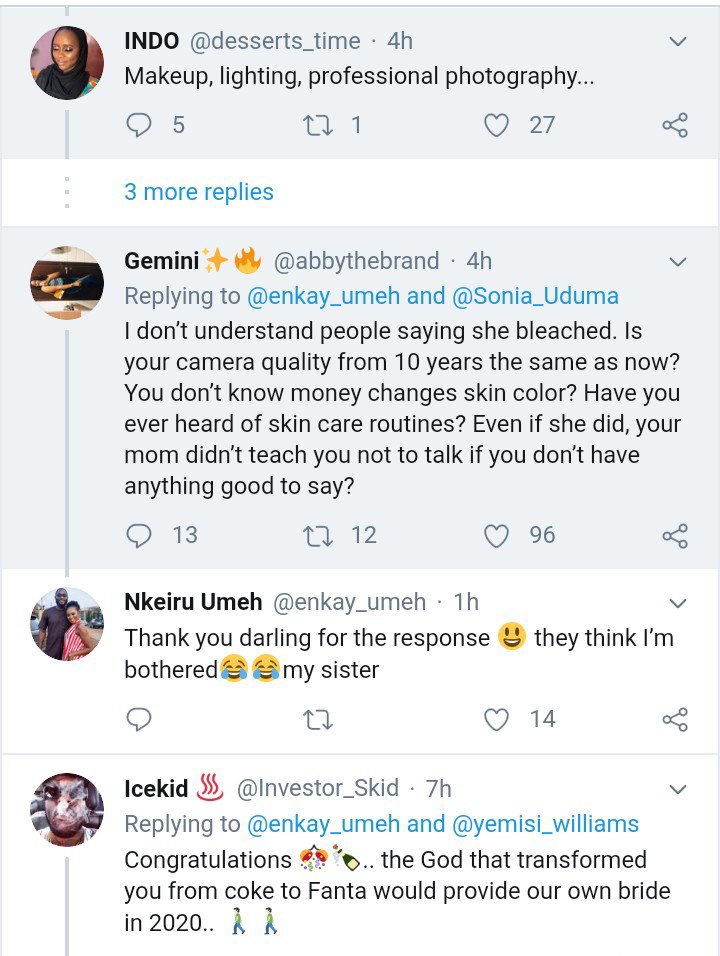
Task: Like Gemini's tweet with 96 likes
Action: pos(497,536)
